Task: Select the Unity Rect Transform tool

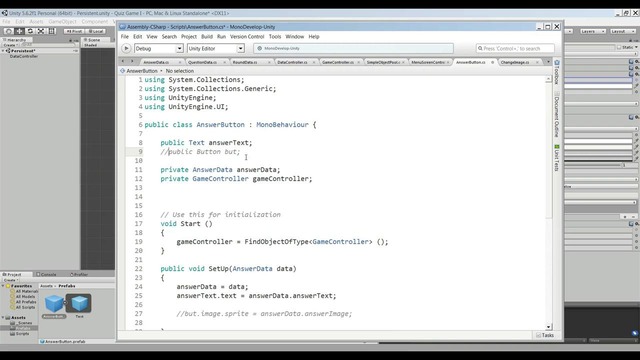Action: click(52, 31)
